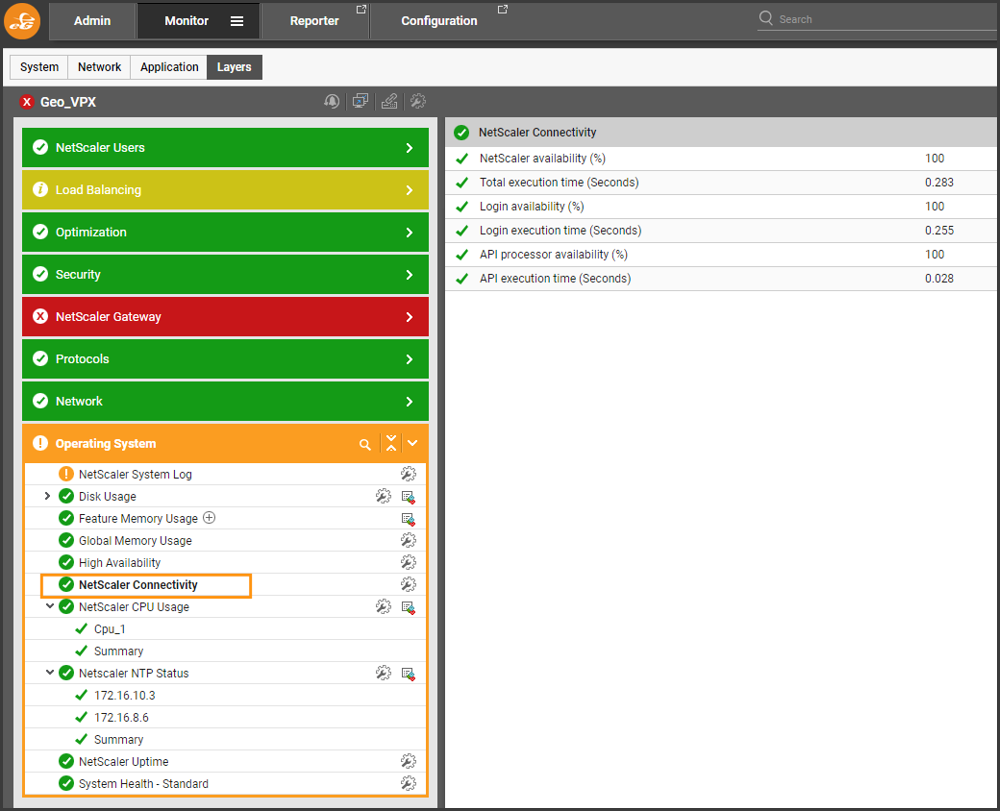Switch to the Network tab
1000x811 pixels.
point(99,67)
